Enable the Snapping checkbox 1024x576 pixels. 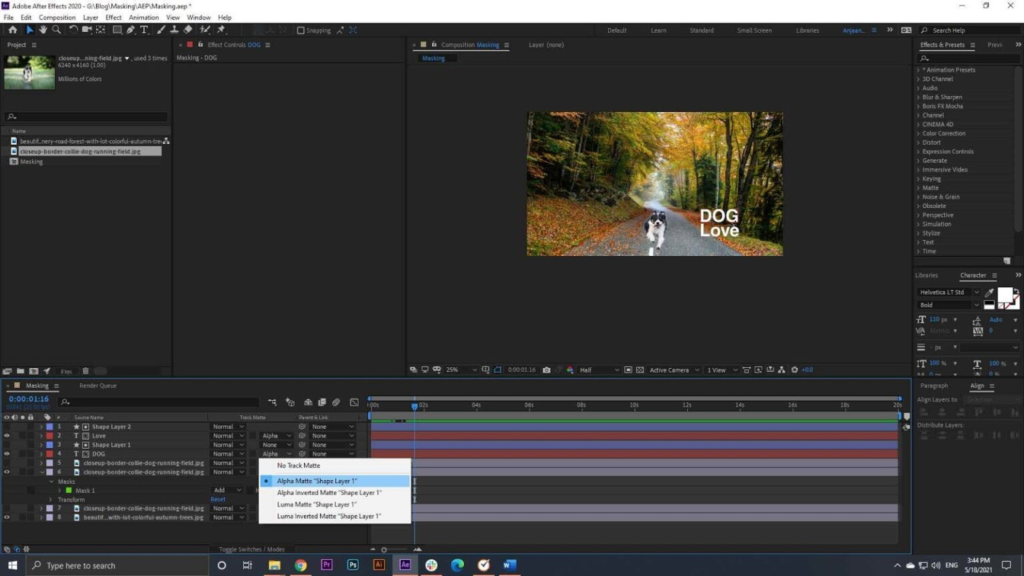301,30
